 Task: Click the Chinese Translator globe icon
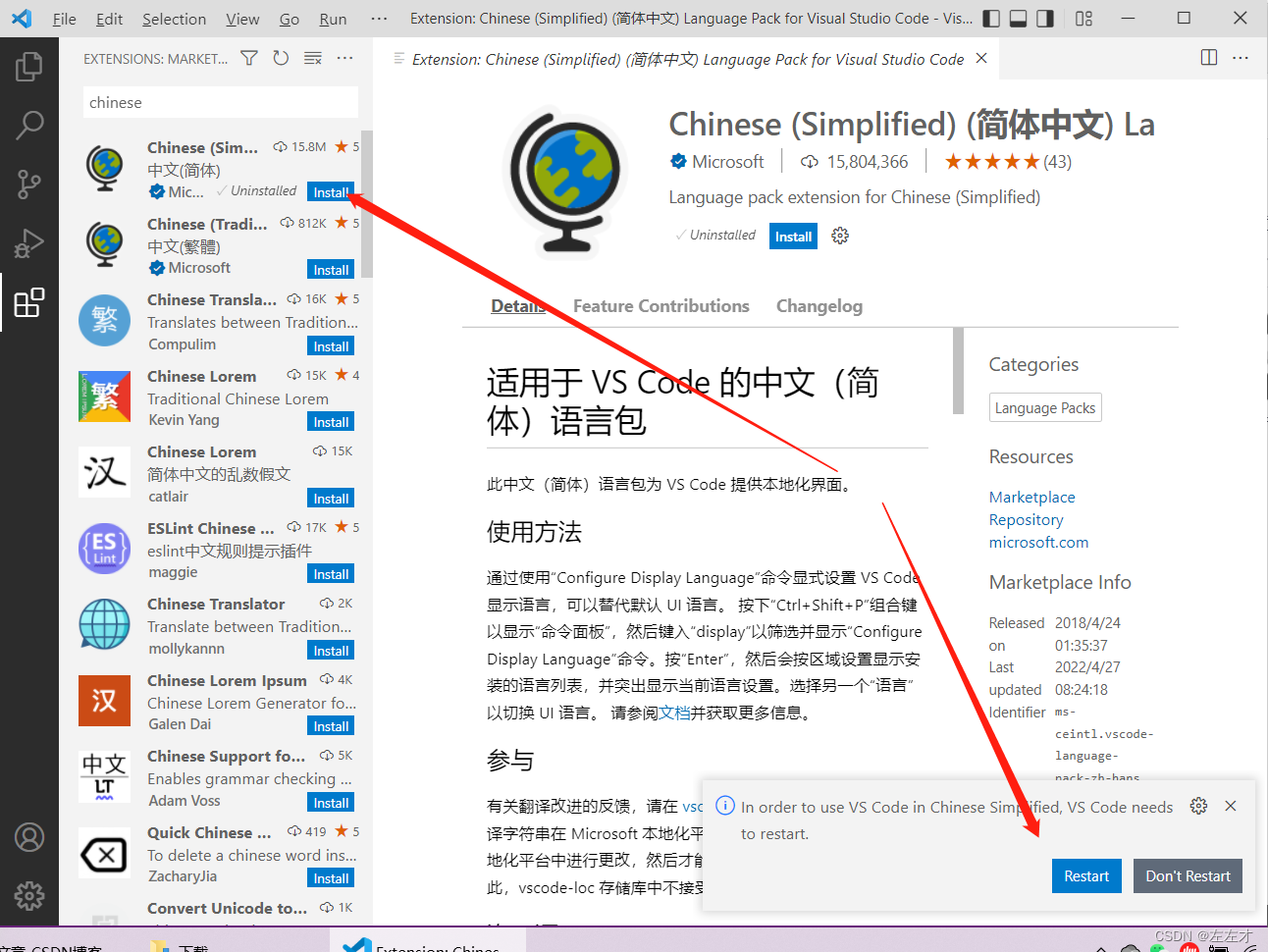pos(104,624)
